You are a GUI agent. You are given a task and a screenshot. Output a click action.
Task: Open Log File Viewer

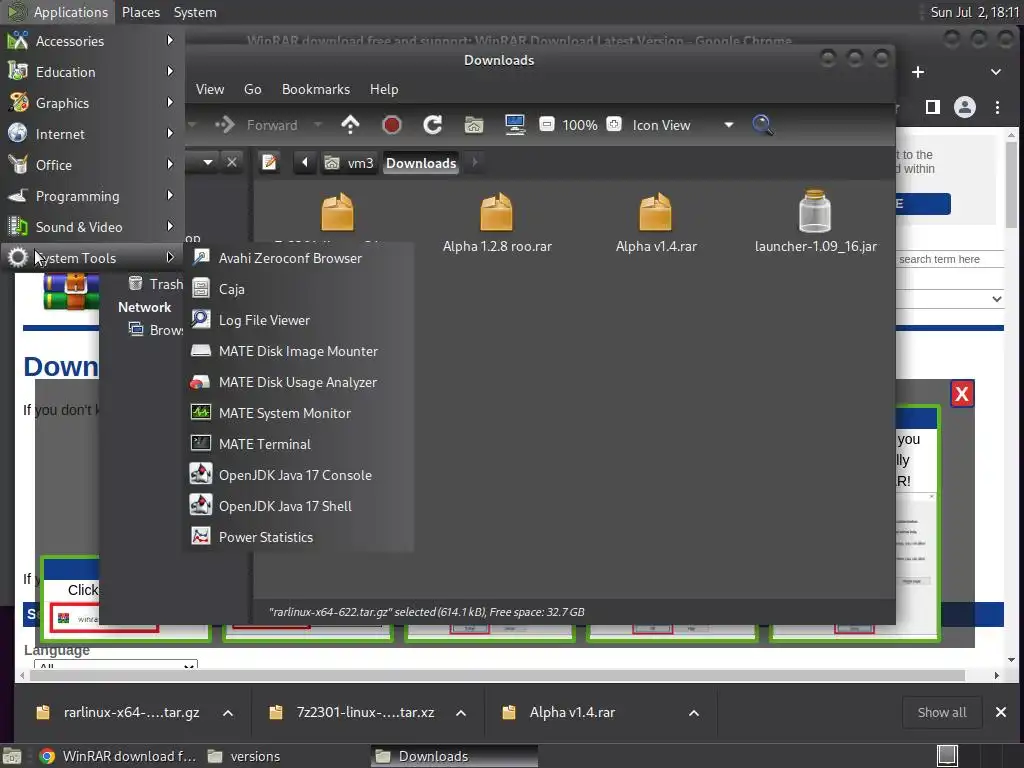pyautogui.click(x=299, y=320)
